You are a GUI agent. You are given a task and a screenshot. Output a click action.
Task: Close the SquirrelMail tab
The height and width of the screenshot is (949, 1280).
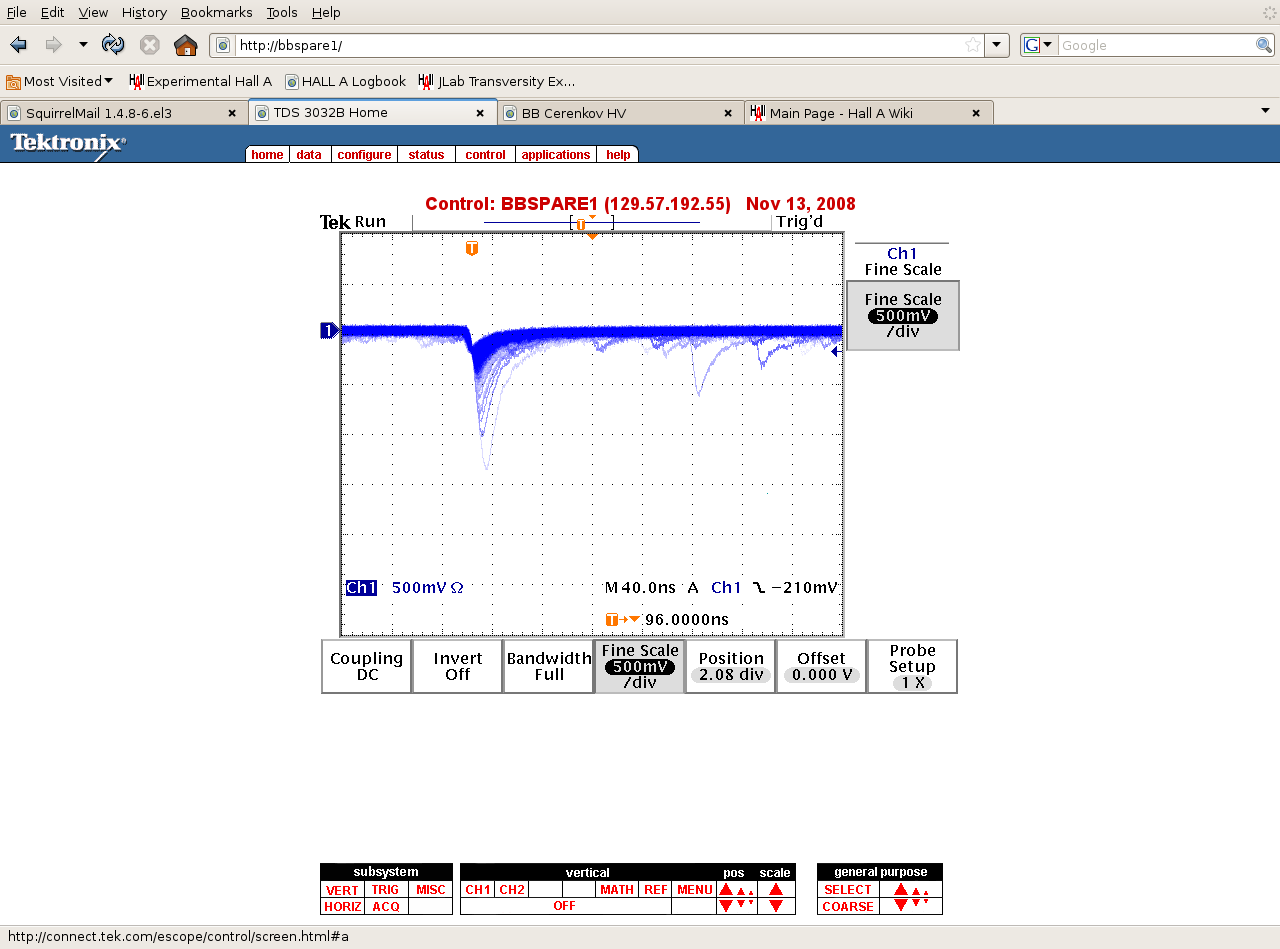point(232,113)
